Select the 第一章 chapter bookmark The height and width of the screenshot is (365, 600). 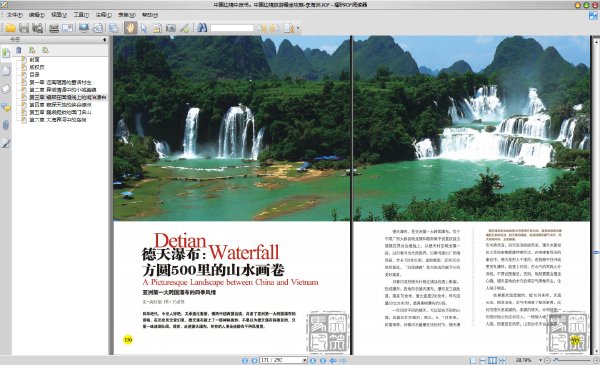pos(60,82)
